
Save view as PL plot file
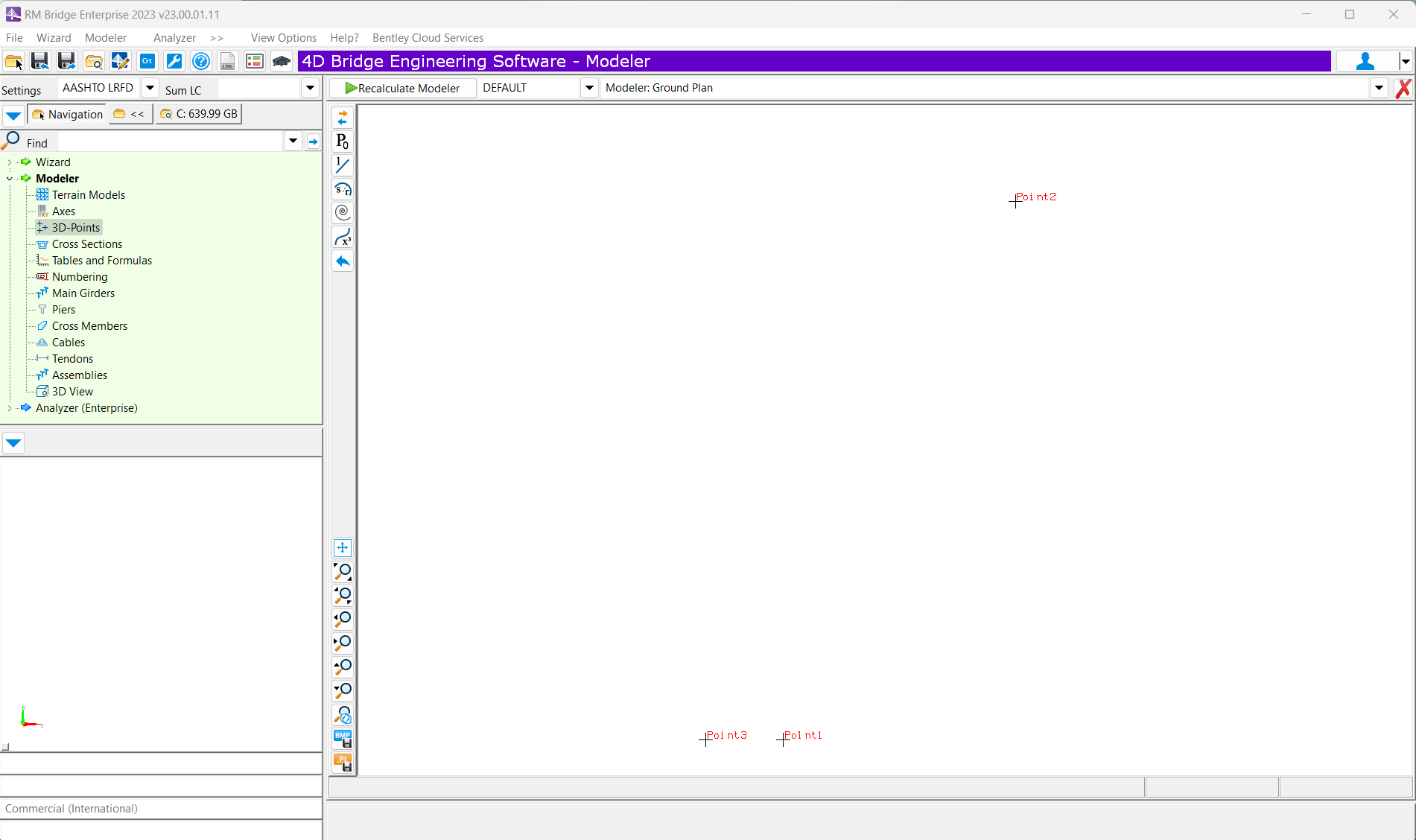click(343, 763)
